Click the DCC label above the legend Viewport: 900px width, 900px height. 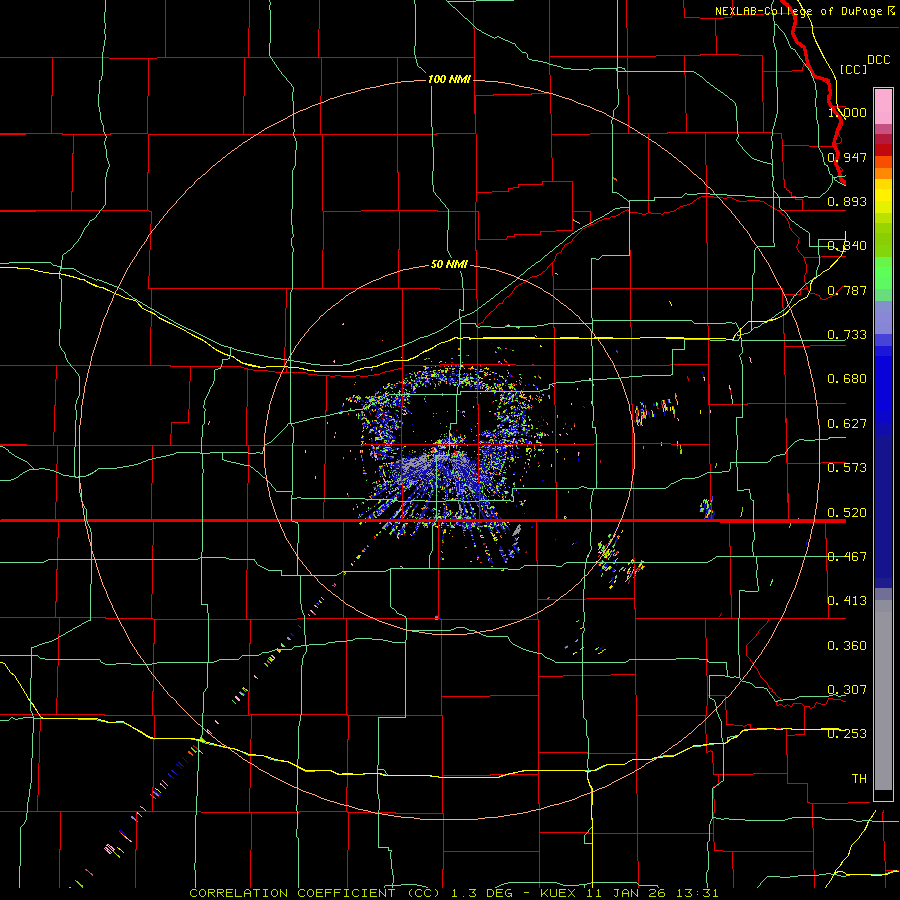(x=878, y=60)
